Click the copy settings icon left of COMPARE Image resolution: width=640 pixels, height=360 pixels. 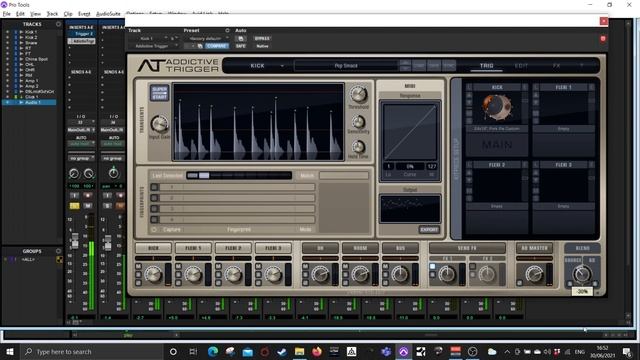click(200, 46)
